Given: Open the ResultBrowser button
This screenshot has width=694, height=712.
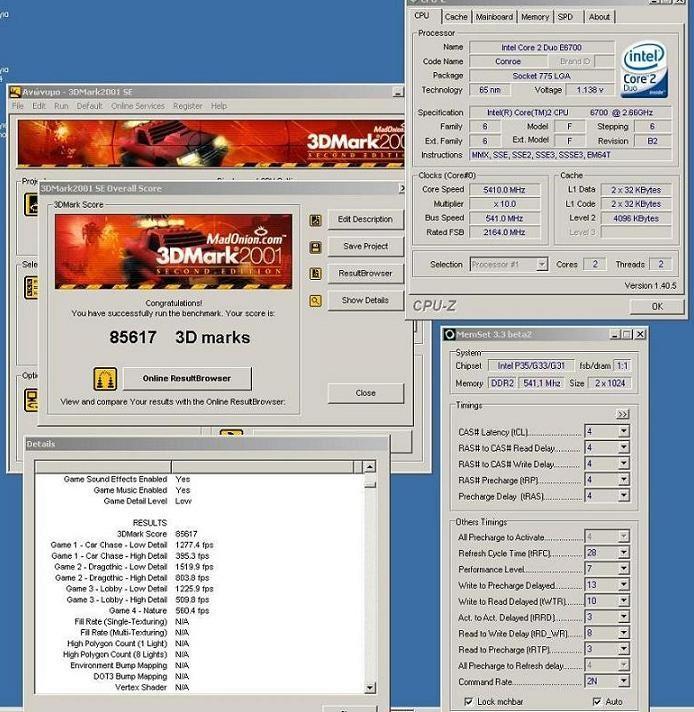Looking at the screenshot, I should click(365, 273).
